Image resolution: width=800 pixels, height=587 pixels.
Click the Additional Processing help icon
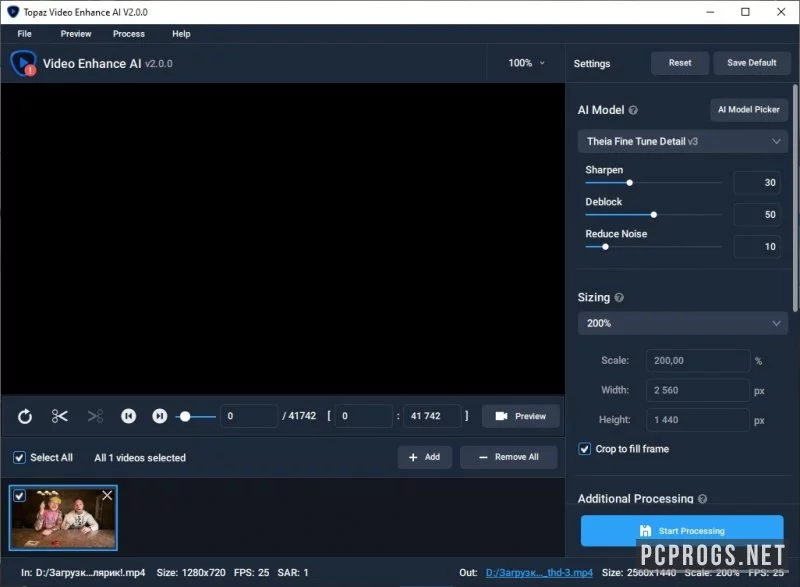(703, 499)
